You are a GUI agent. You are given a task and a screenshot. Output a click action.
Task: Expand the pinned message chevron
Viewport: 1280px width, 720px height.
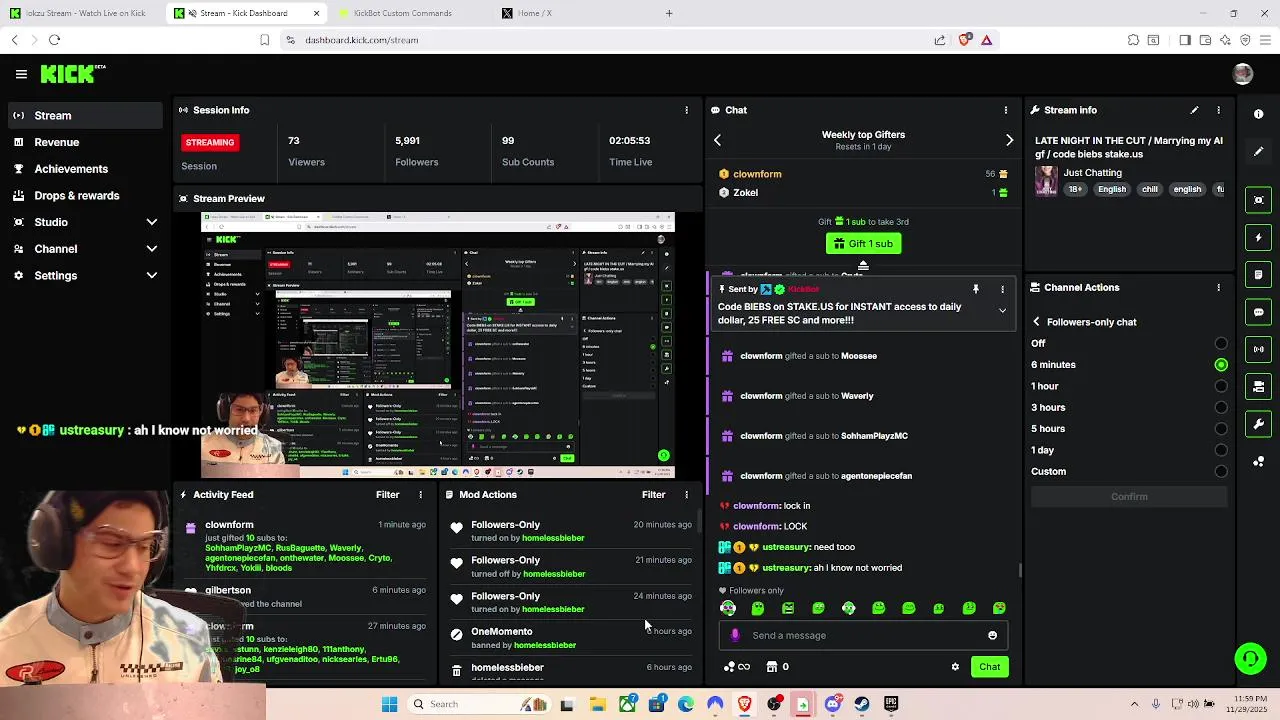coord(1002,311)
